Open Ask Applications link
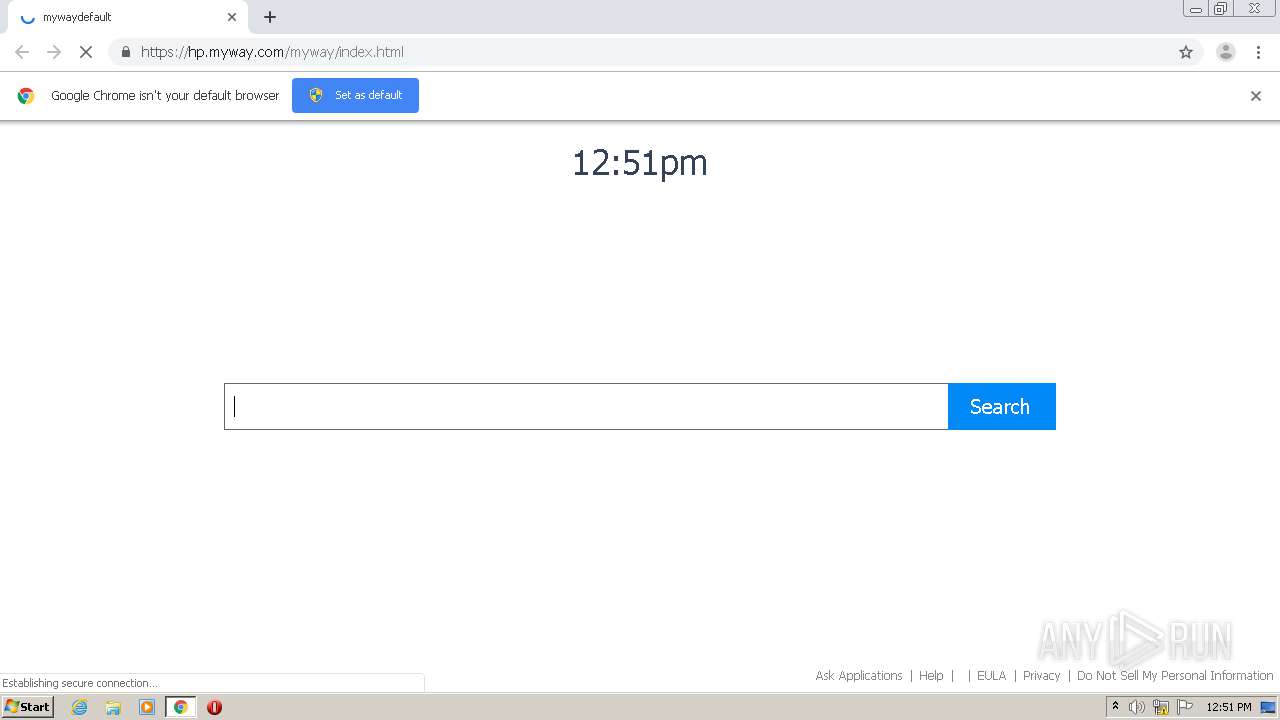The image size is (1280, 720). (859, 676)
